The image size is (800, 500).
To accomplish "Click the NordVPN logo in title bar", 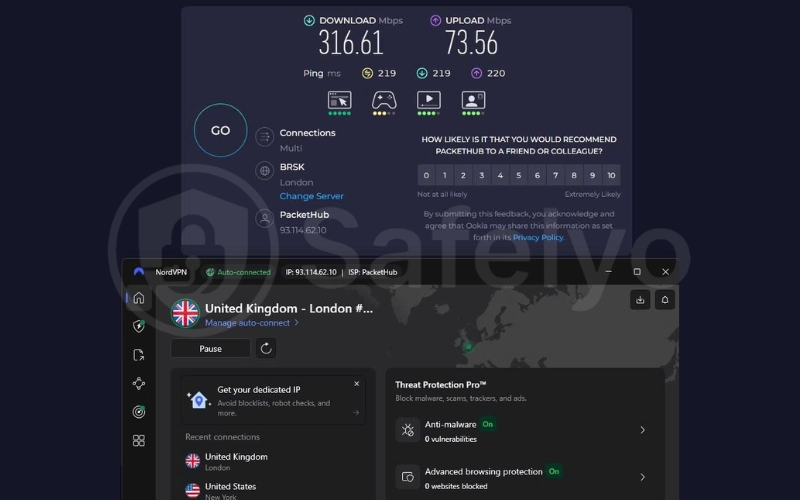I will (x=139, y=271).
